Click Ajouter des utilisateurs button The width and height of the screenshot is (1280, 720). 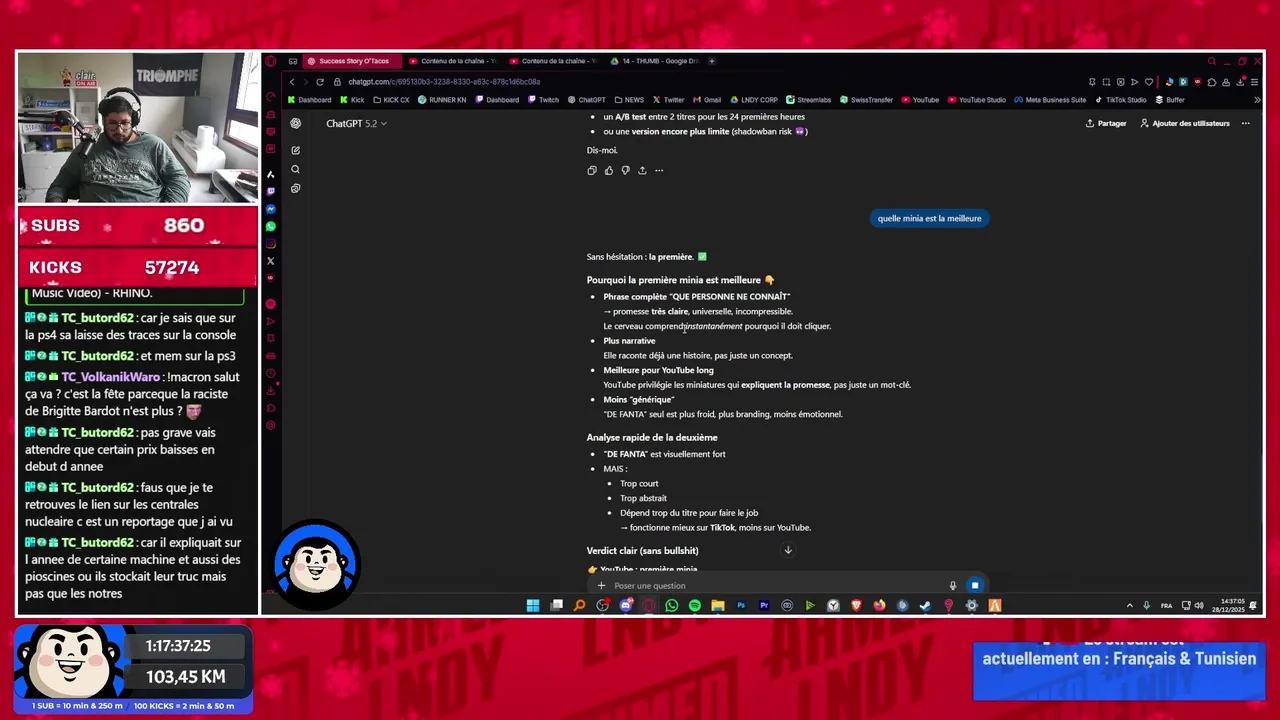pos(1185,123)
